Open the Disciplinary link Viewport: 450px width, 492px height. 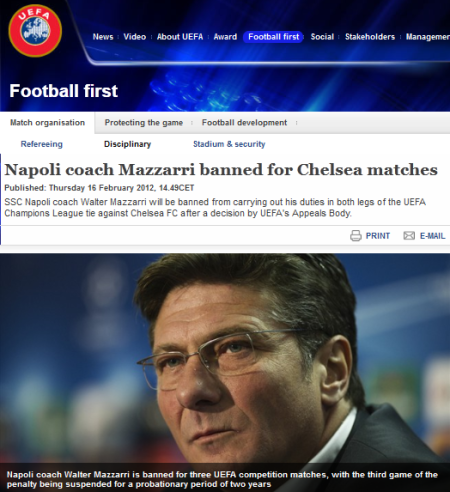point(127,144)
